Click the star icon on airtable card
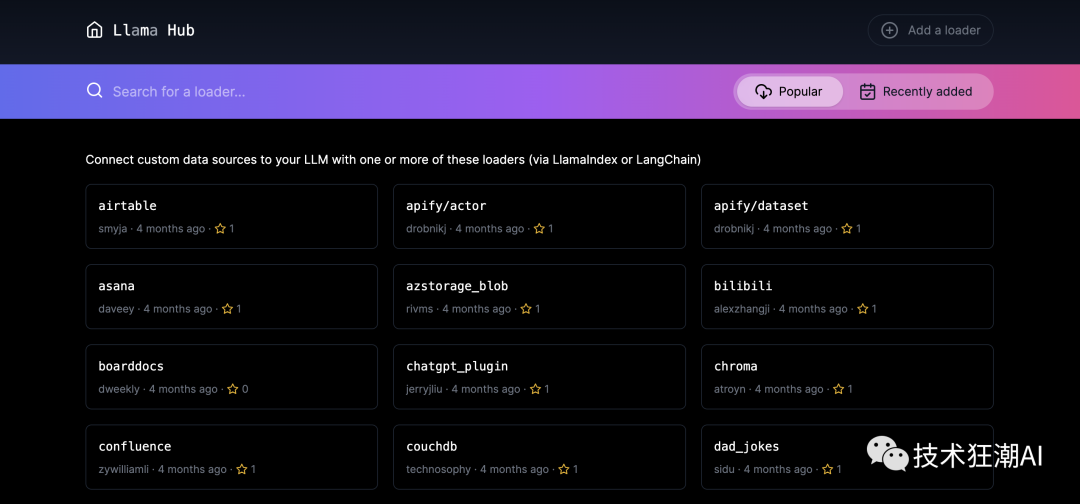Viewport: 1080px width, 504px height. pos(220,229)
